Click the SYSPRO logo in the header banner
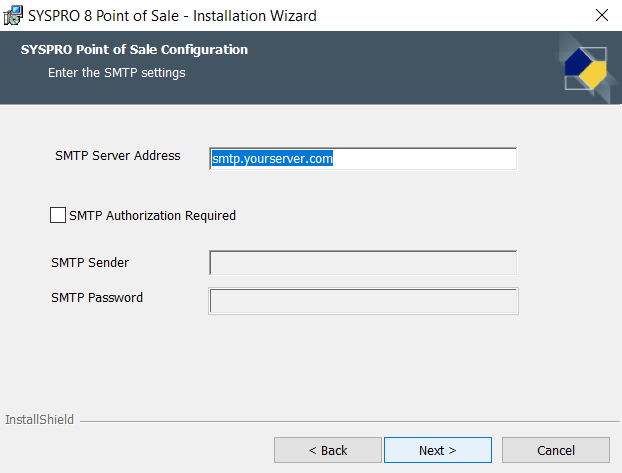 (x=585, y=68)
